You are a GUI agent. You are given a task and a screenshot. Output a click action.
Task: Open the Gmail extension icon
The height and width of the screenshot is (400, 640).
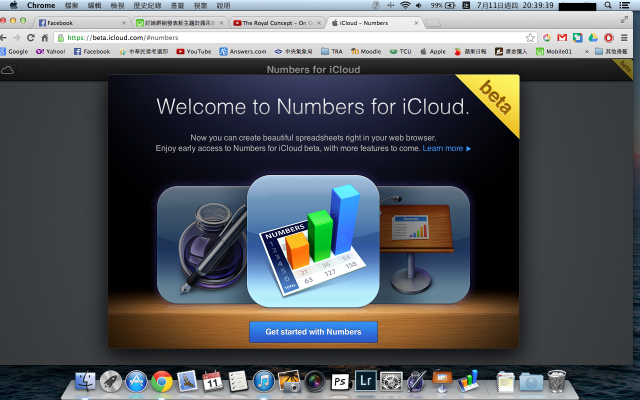click(562, 38)
